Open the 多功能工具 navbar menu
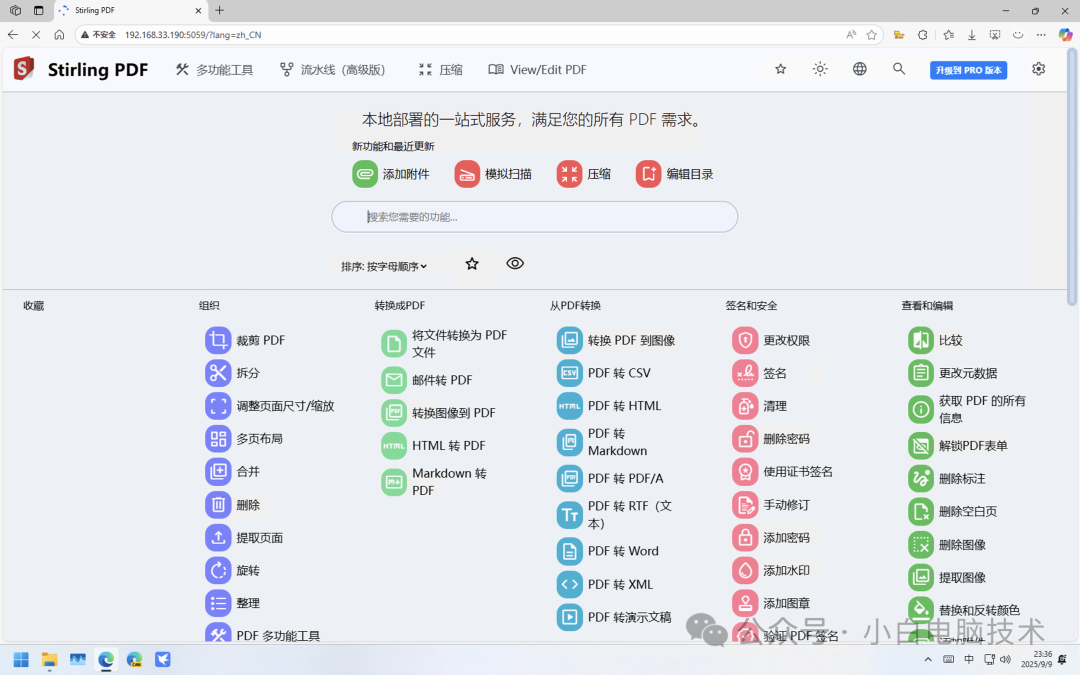Viewport: 1080px width, 675px height. pos(214,70)
